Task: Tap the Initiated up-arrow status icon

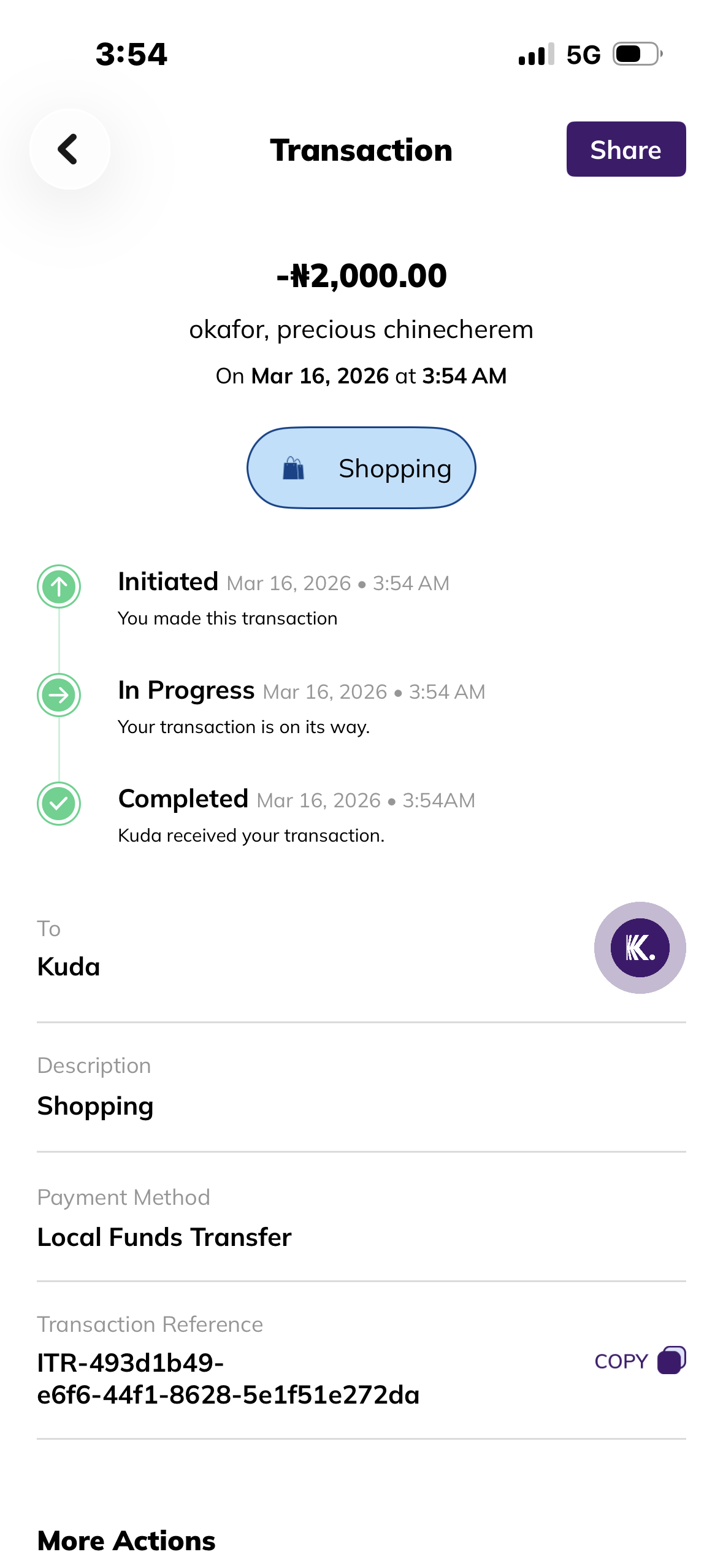Action: (59, 586)
